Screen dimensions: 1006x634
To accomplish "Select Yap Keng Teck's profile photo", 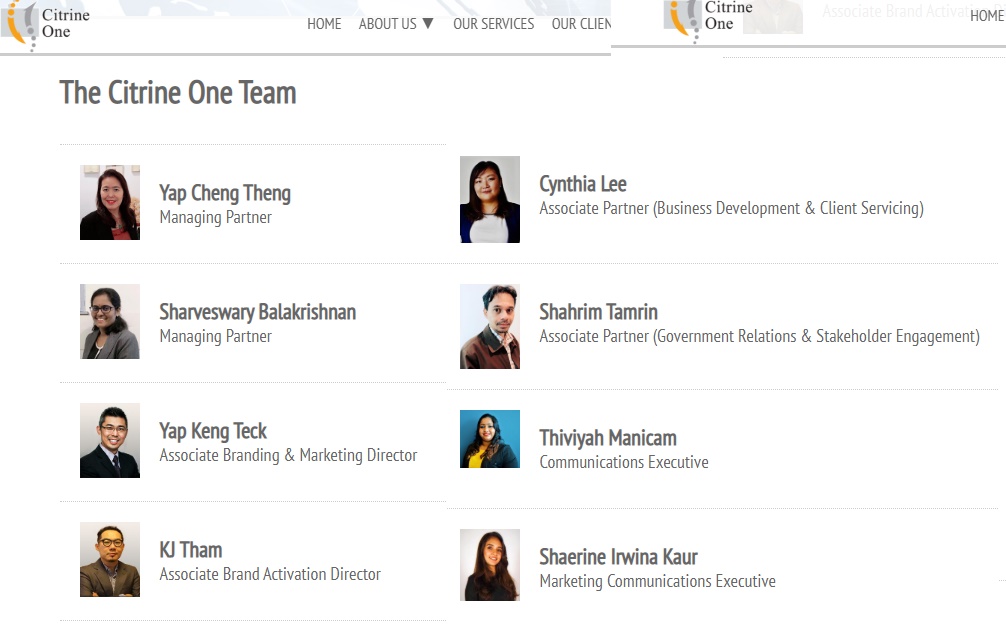I will click(x=110, y=441).
